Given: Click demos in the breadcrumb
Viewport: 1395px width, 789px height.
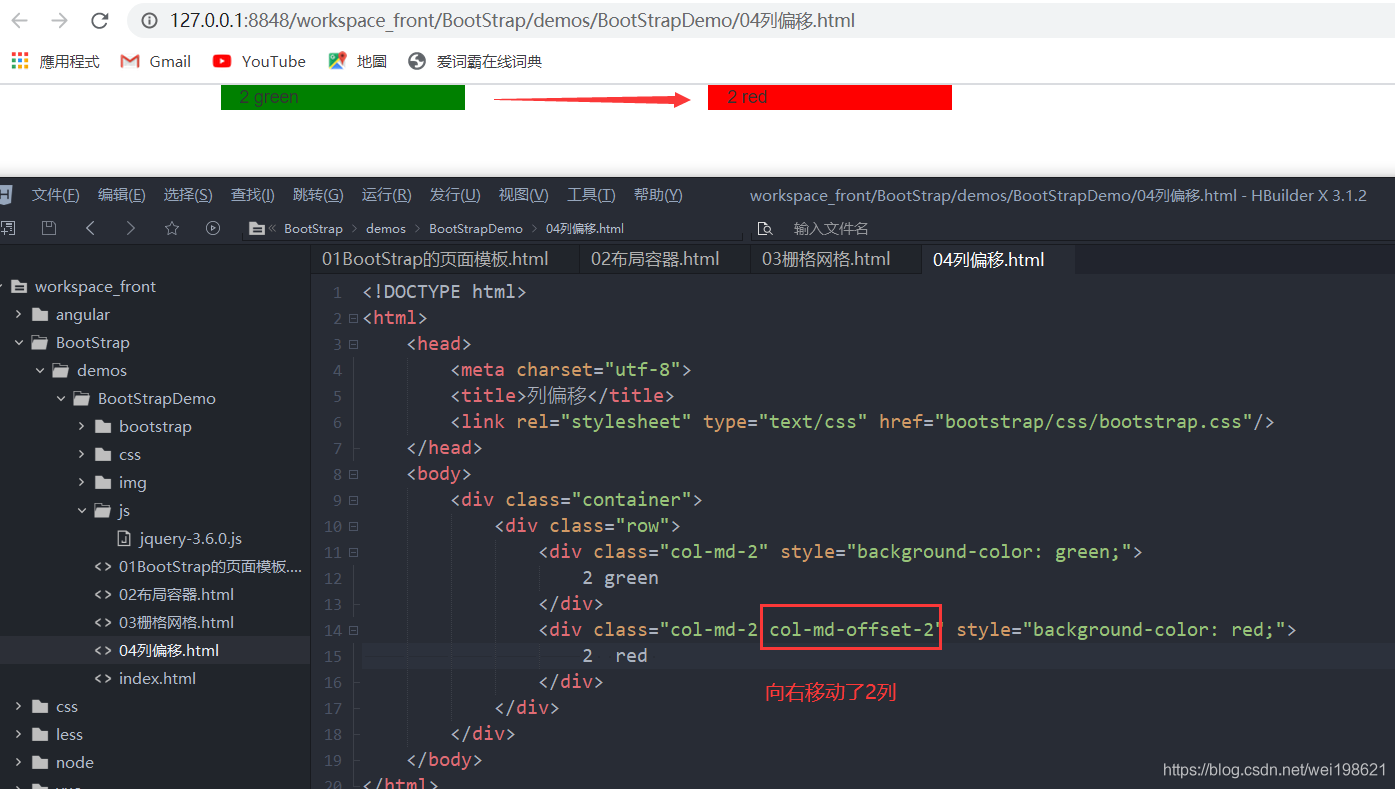Looking at the screenshot, I should click(386, 229).
